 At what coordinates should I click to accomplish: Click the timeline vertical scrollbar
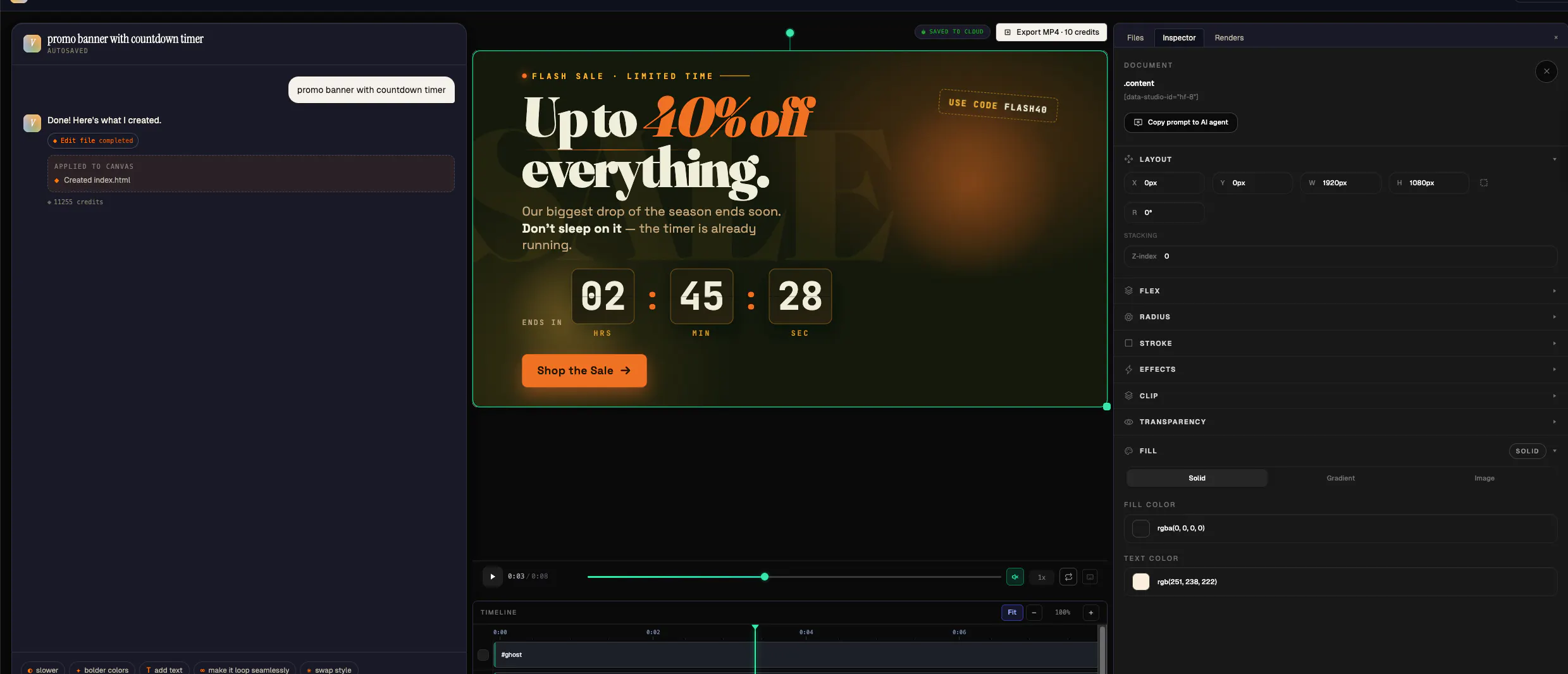(x=1102, y=649)
